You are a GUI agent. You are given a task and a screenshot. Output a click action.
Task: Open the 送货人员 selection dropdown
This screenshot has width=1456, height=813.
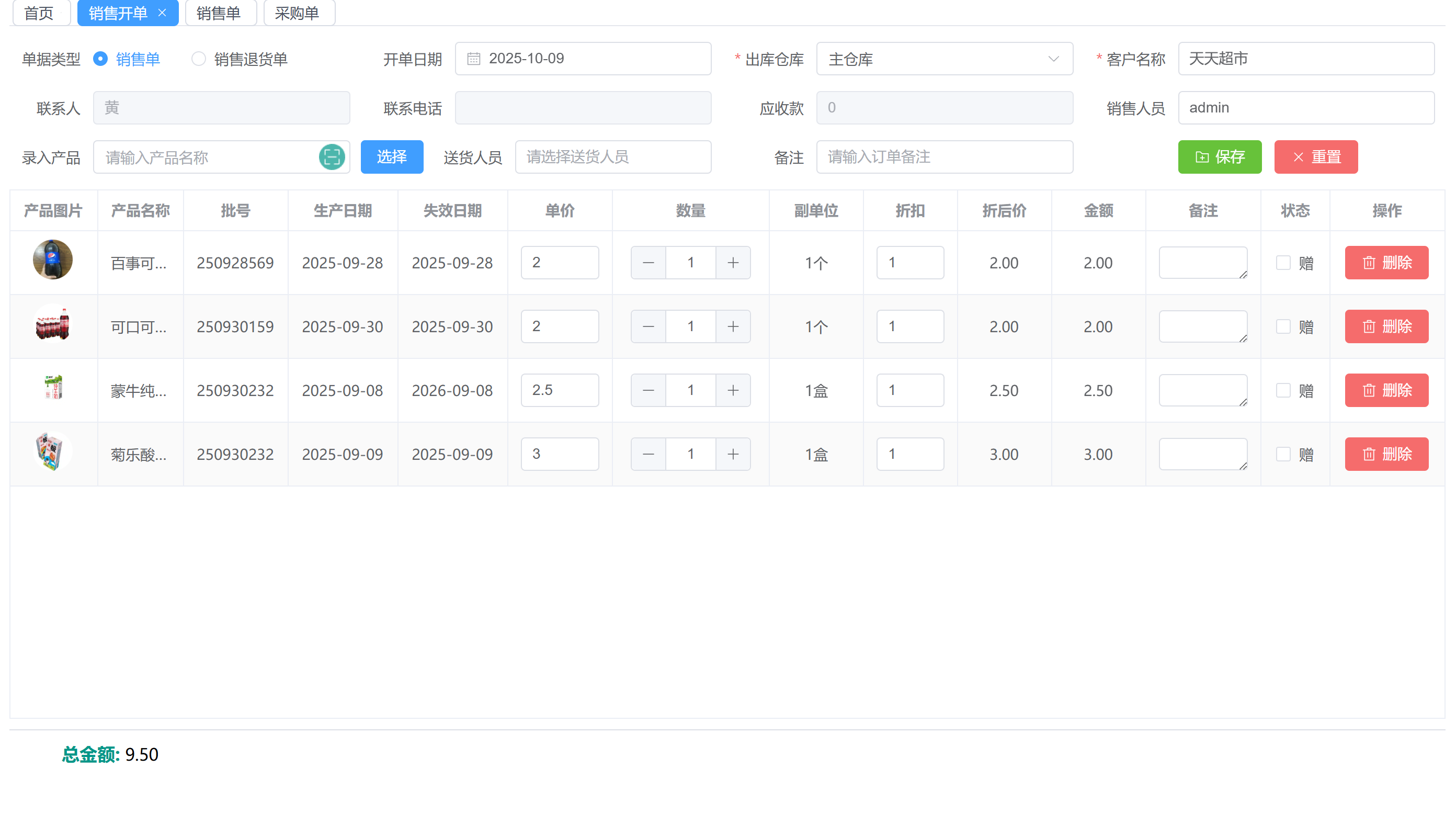(613, 157)
